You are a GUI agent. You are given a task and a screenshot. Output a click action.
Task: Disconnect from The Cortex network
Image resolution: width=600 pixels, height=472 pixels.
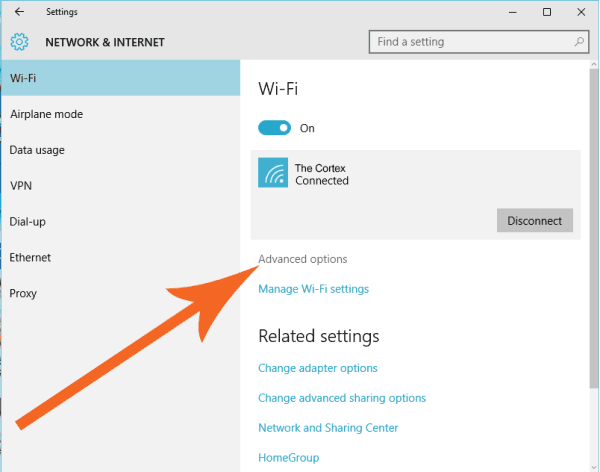pyautogui.click(x=535, y=220)
